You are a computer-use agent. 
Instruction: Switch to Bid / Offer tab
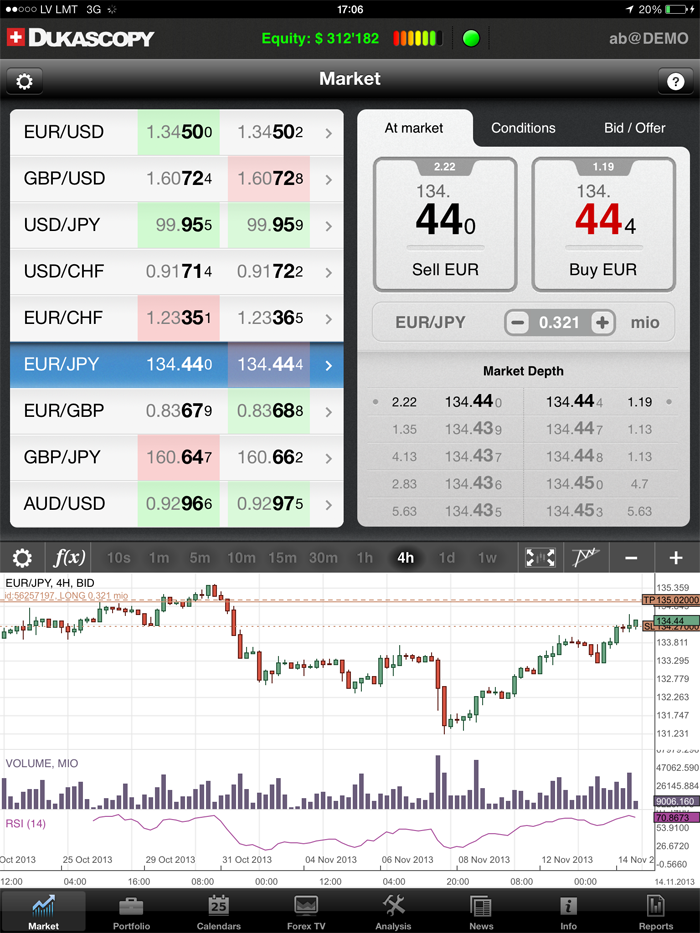click(x=635, y=128)
